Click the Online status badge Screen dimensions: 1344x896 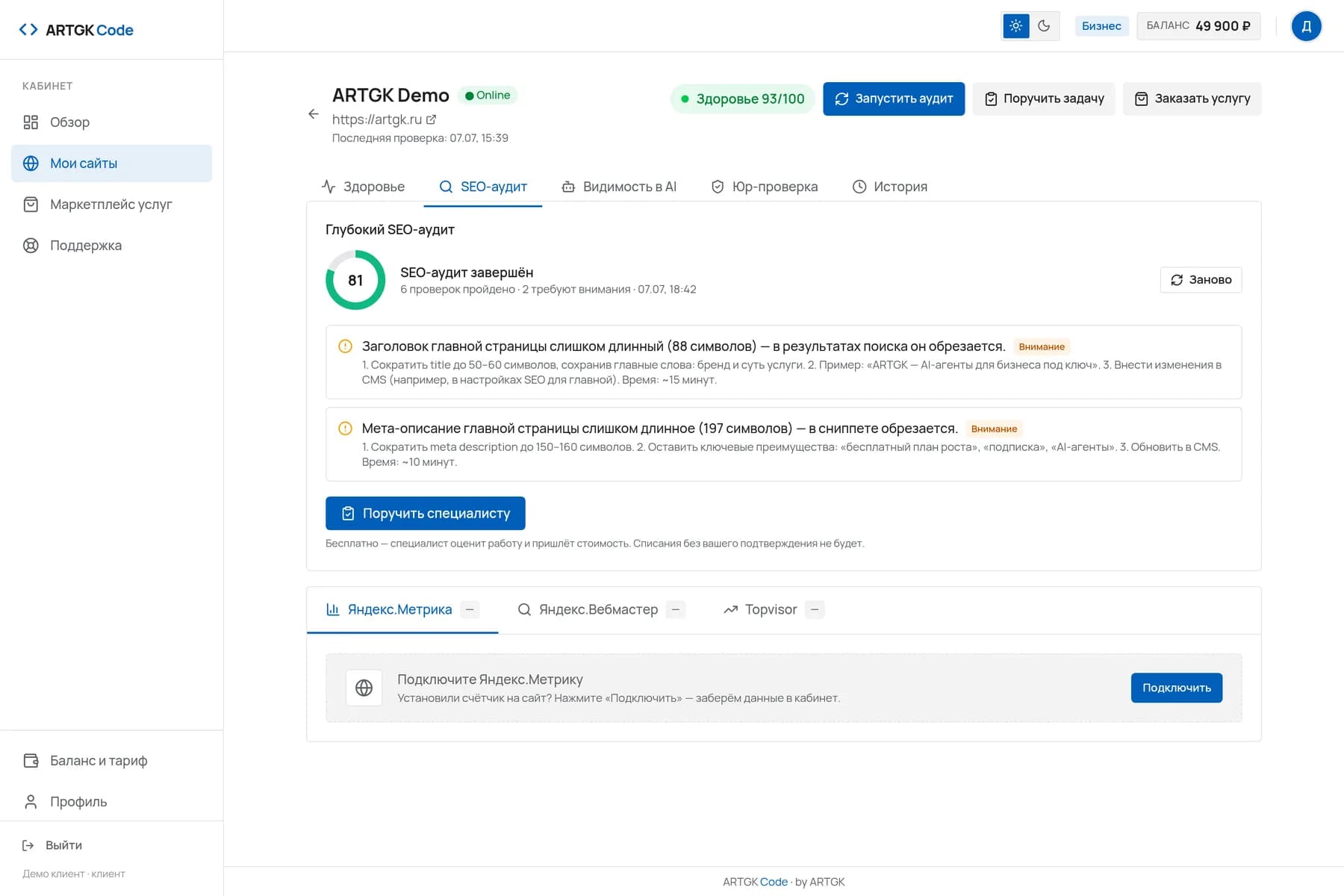coord(487,95)
